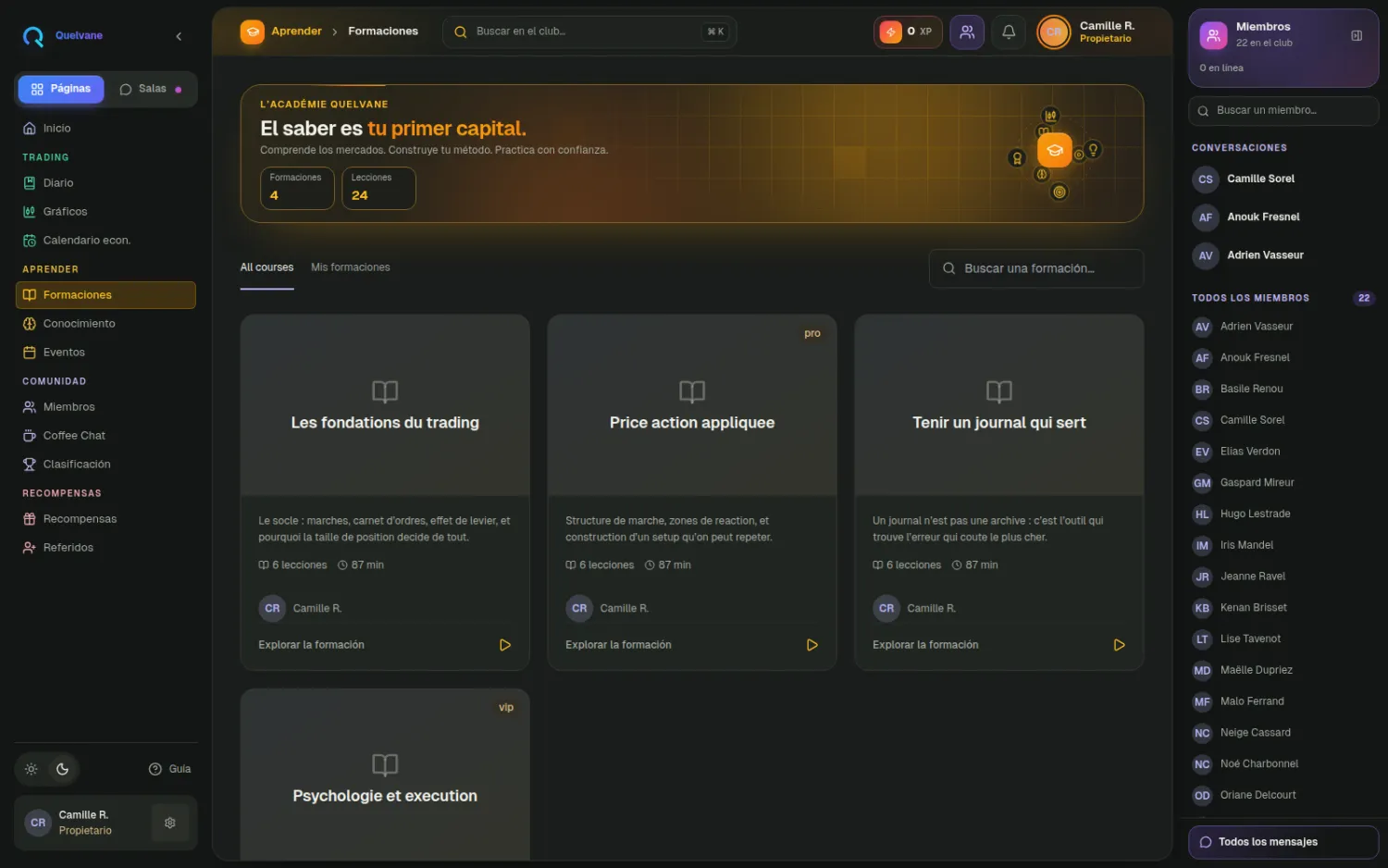Click the Aprender graduation cap icon
The height and width of the screenshot is (868, 1388).
coord(253,32)
